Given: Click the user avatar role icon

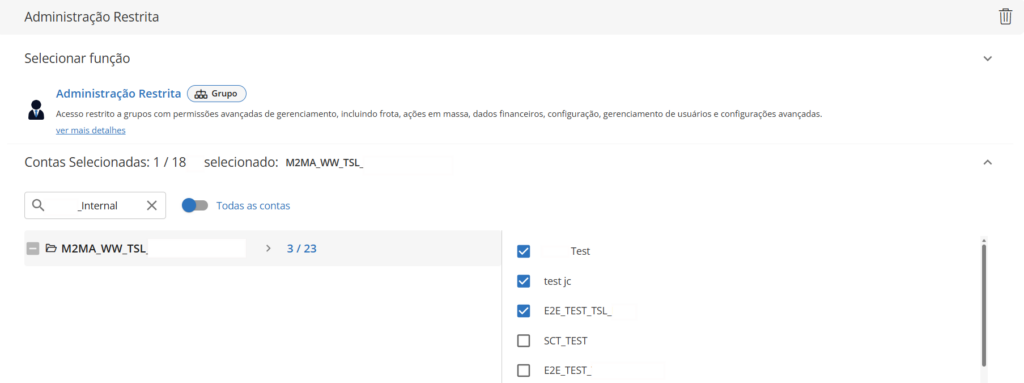Looking at the screenshot, I should [36, 110].
